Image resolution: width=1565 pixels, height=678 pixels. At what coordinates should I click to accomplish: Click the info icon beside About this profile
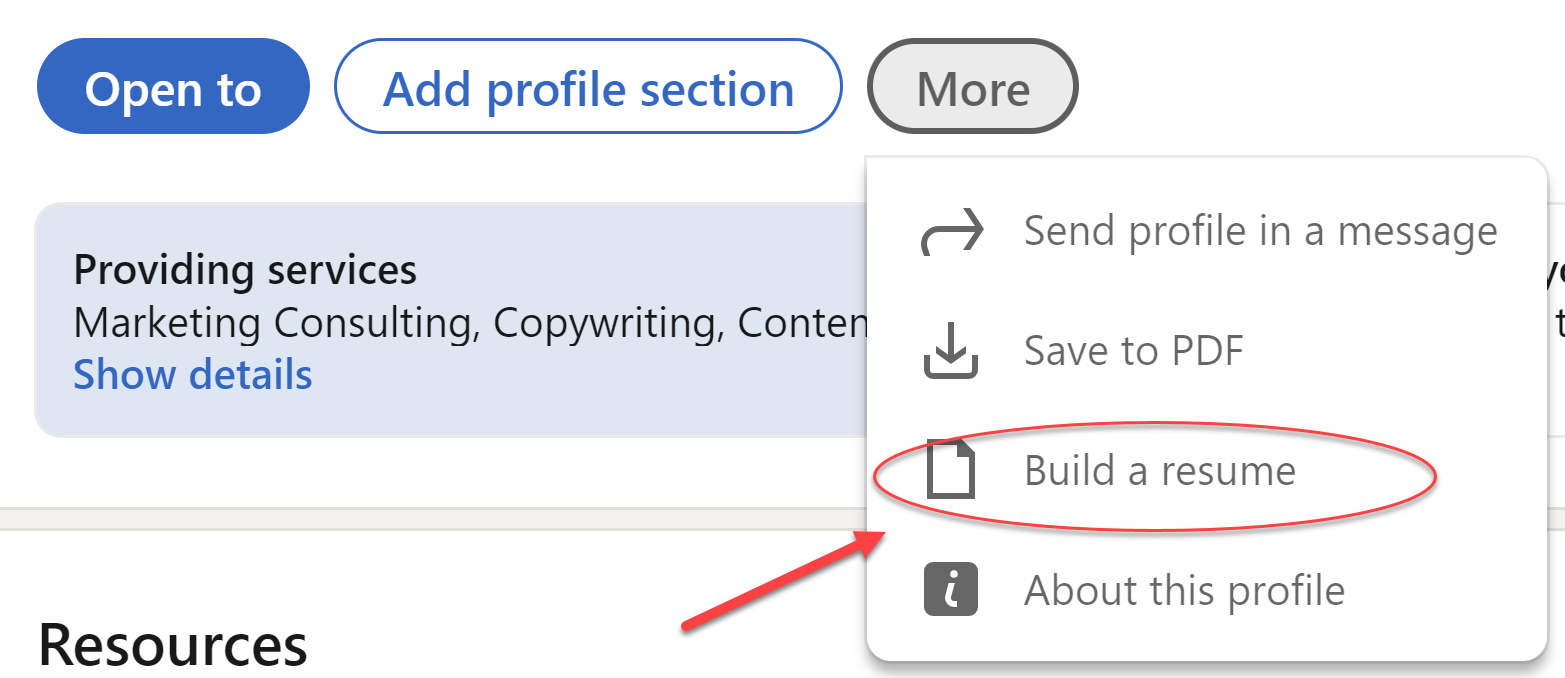[950, 590]
